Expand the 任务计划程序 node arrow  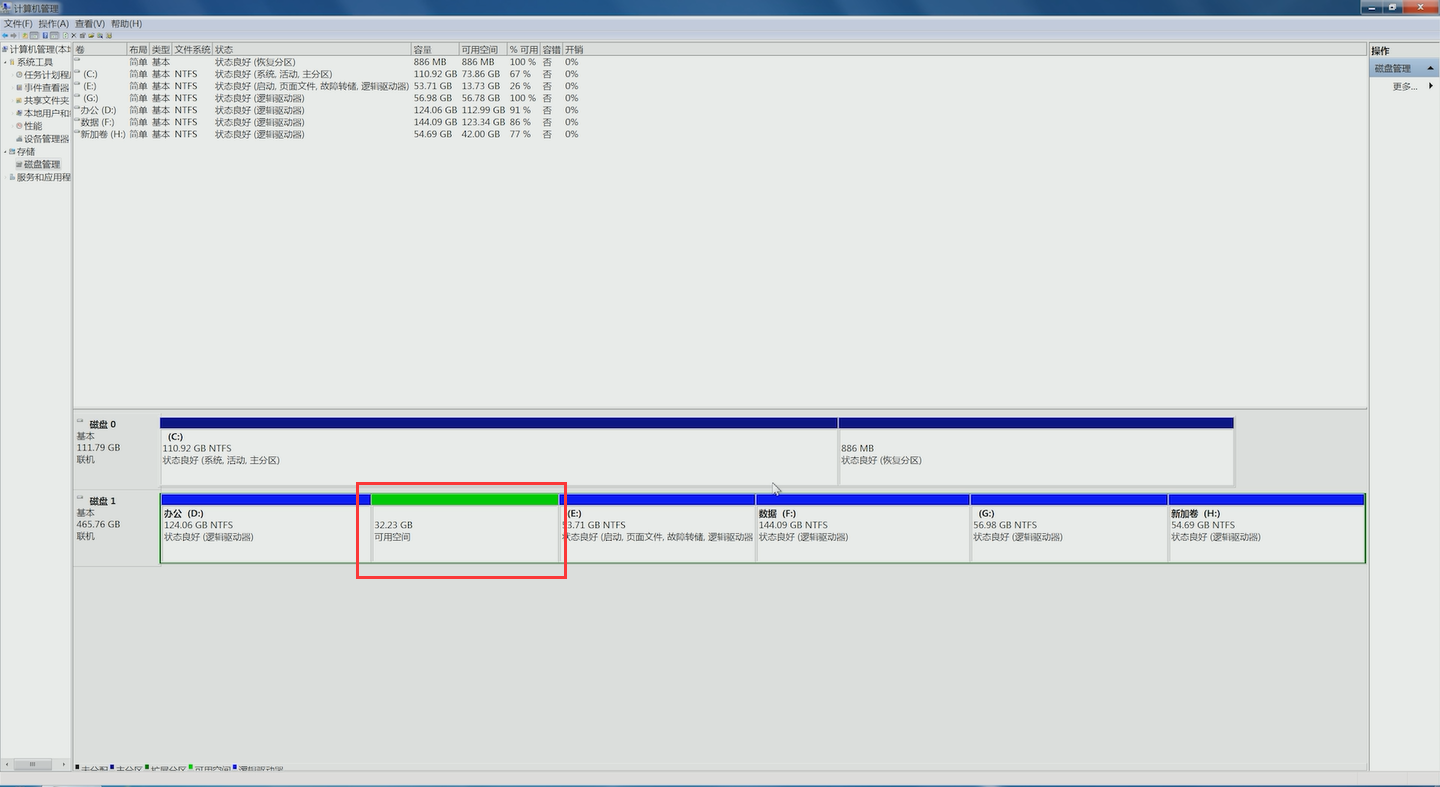[x=11, y=75]
